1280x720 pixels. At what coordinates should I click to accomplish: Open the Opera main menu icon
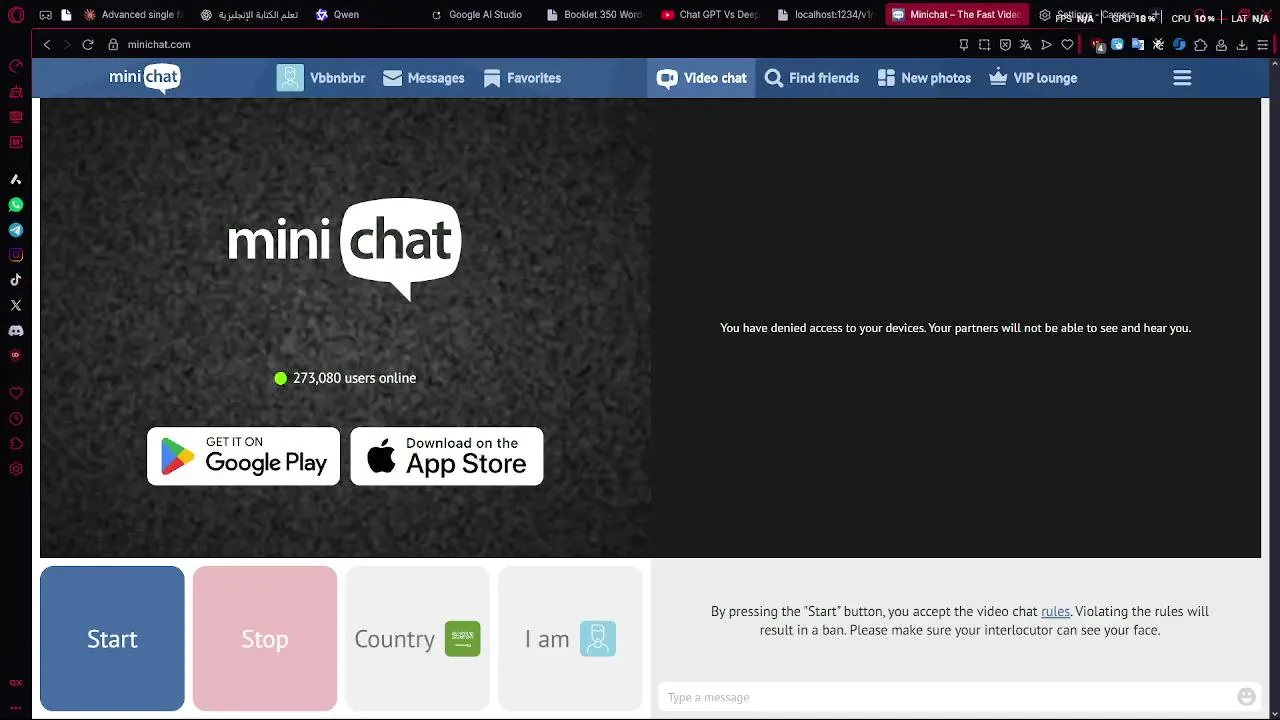tap(15, 15)
